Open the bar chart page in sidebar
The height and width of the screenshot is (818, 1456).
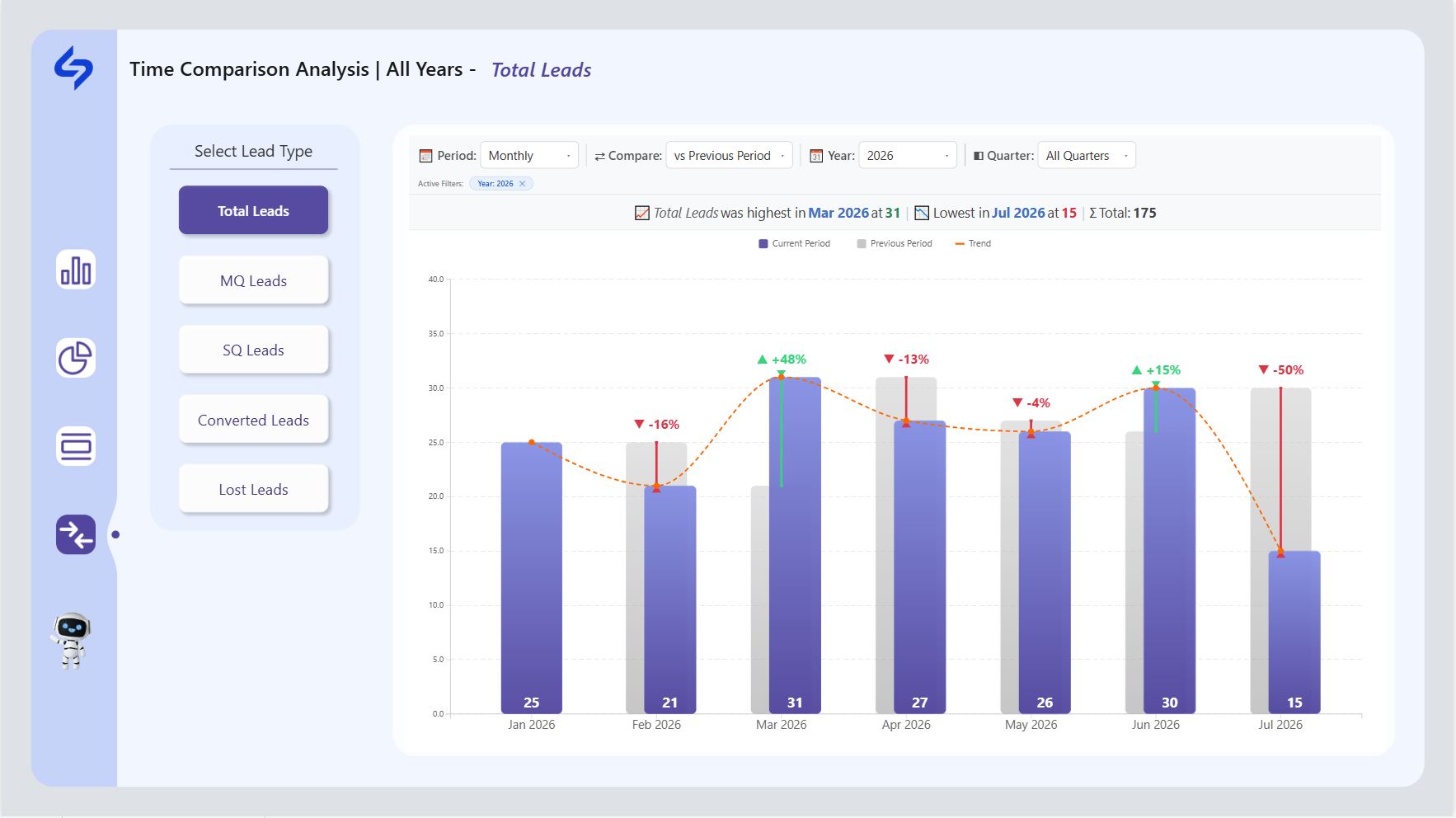(76, 270)
